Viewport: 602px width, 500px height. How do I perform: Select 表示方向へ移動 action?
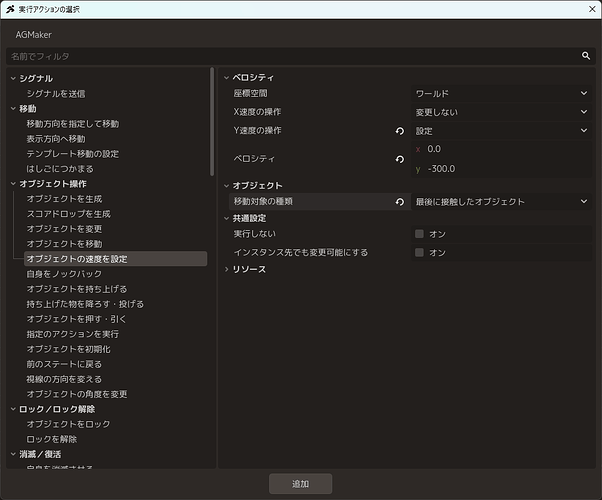[x=56, y=139]
